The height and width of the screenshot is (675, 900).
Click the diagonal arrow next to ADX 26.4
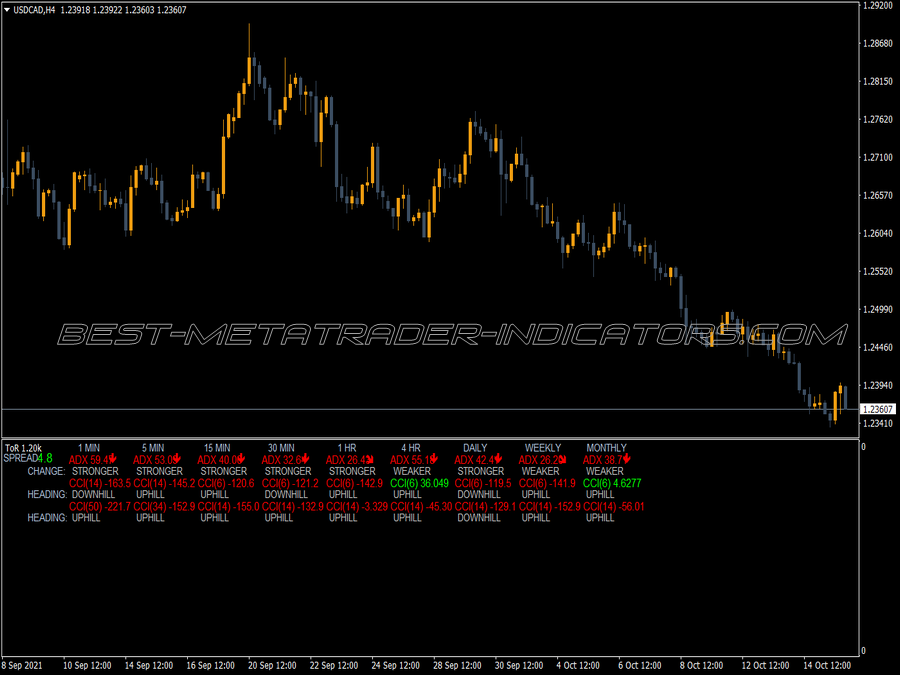[370, 459]
